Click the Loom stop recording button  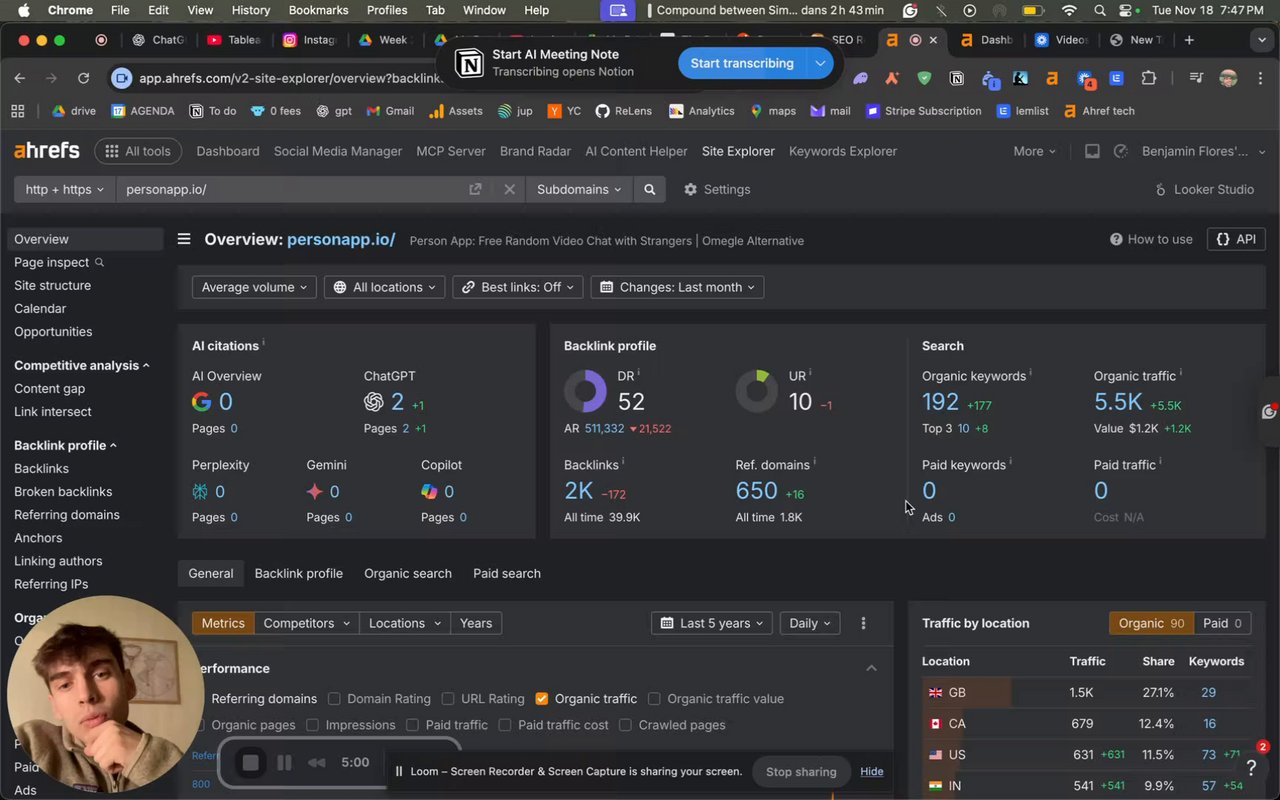pos(251,763)
